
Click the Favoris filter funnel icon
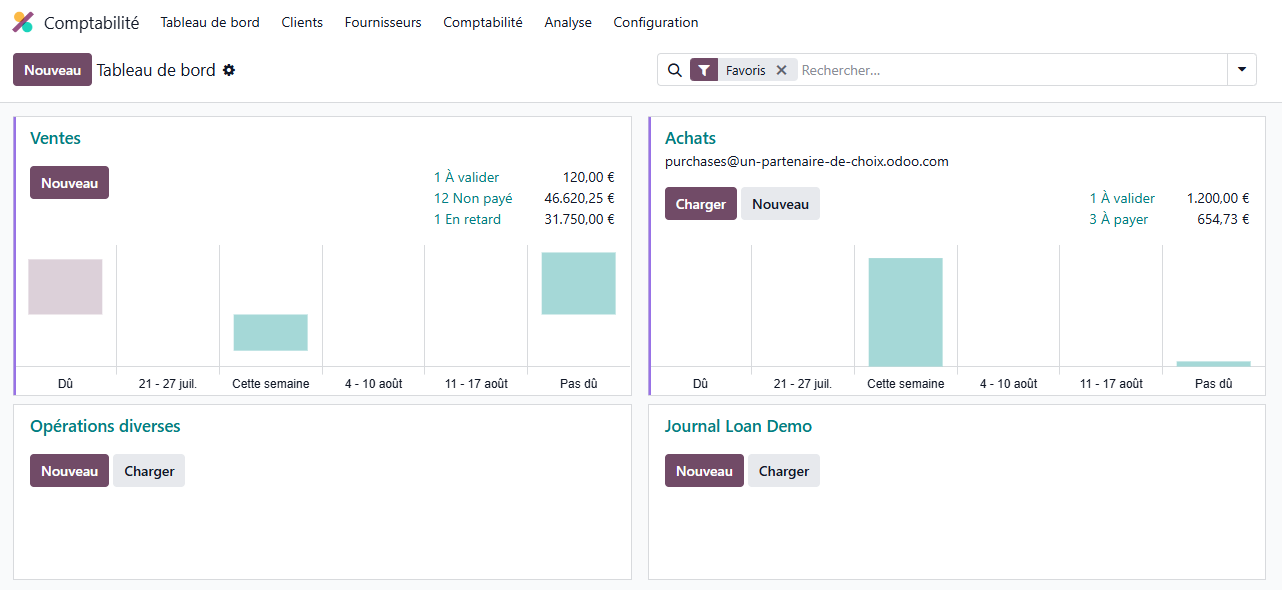(704, 70)
